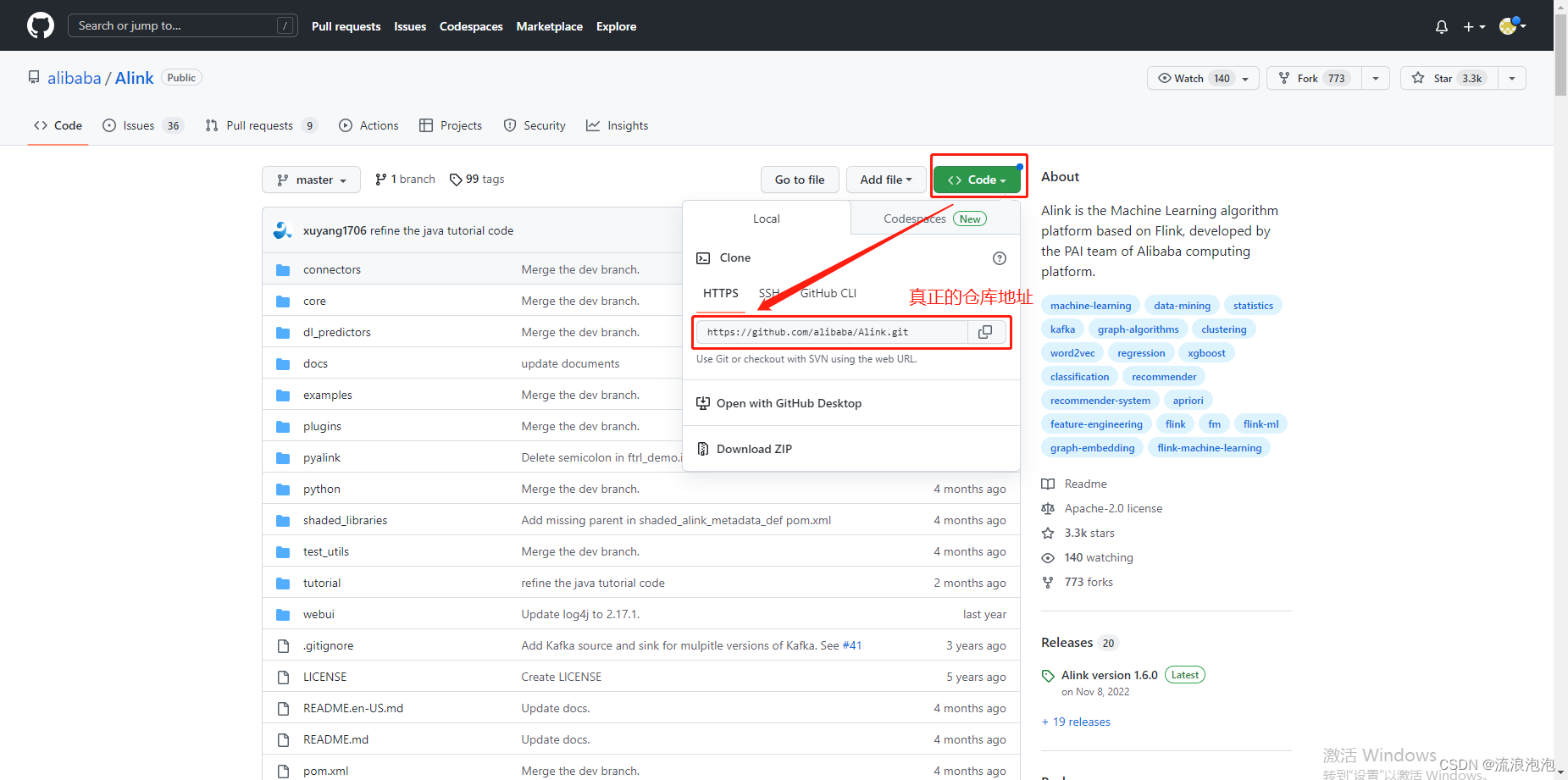Open the xgboost topic tag
This screenshot has height=780, width=1568.
[x=1206, y=353]
